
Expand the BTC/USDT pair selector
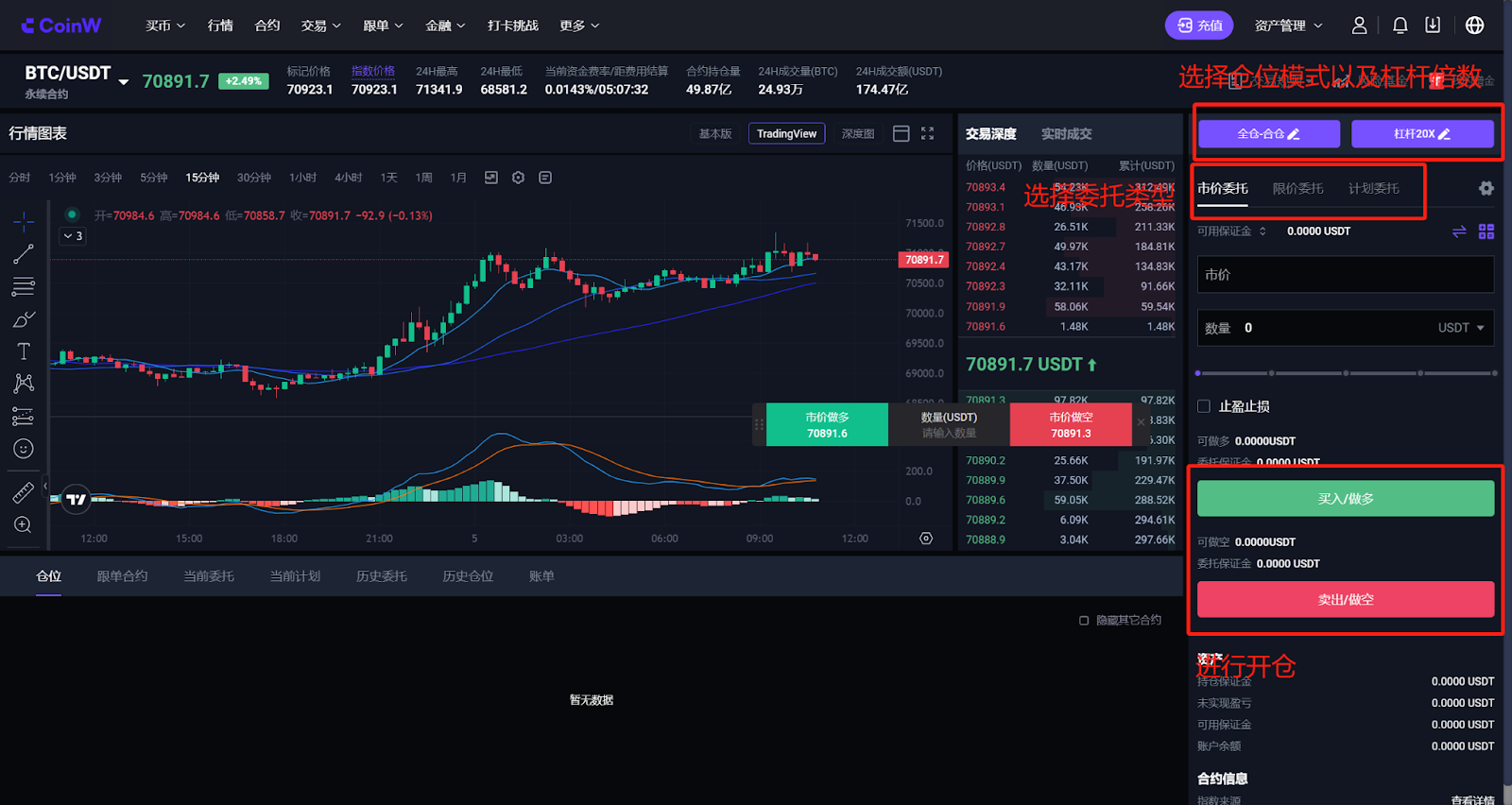tap(124, 82)
